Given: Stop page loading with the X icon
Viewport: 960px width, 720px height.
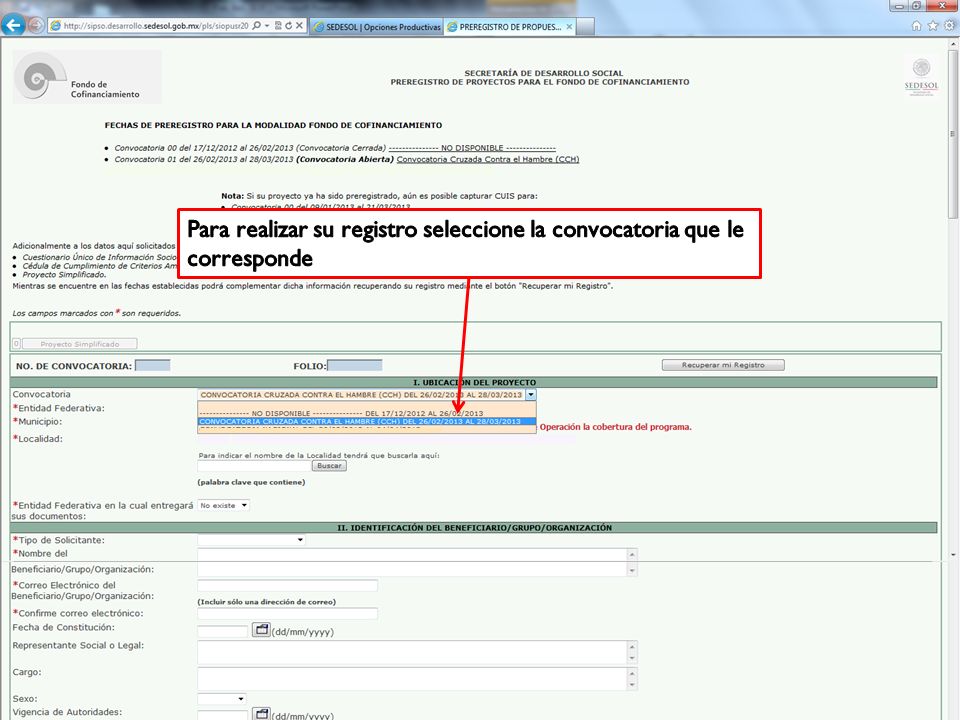Looking at the screenshot, I should [x=299, y=26].
